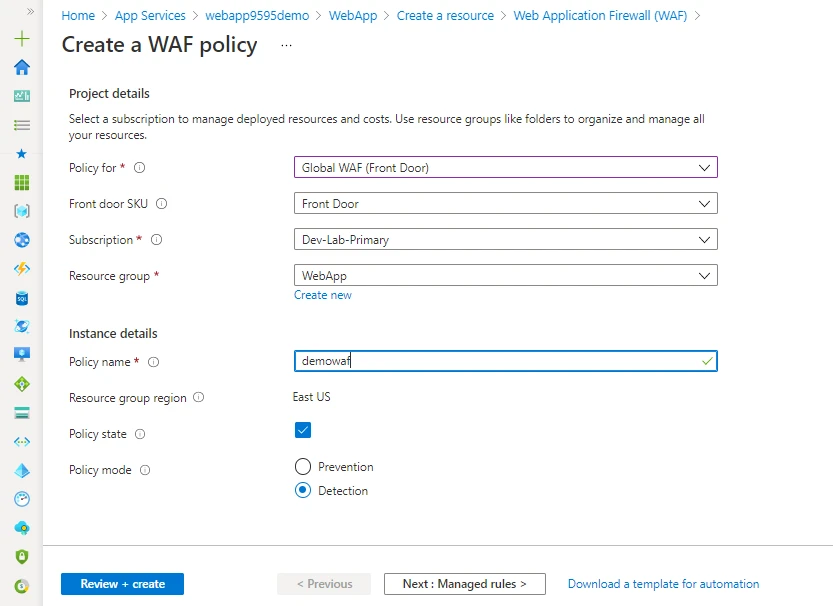The height and width of the screenshot is (606, 833).
Task: Expand the Front door SKU dropdown
Action: pyautogui.click(x=505, y=203)
